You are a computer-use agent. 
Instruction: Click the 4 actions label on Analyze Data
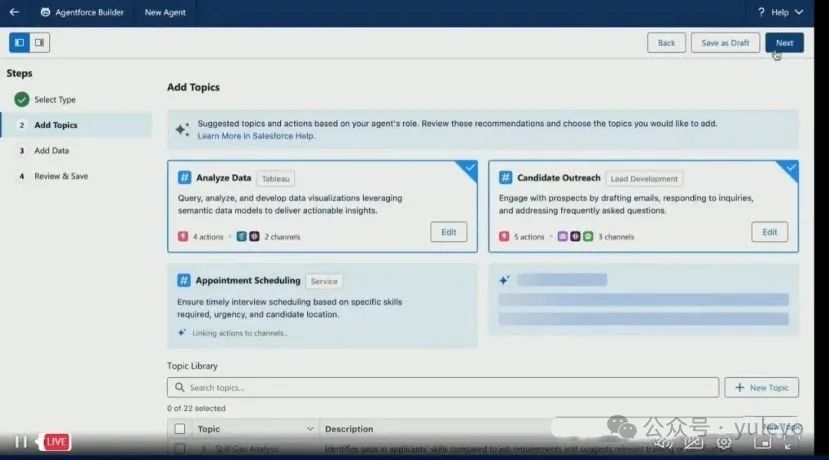pos(208,237)
